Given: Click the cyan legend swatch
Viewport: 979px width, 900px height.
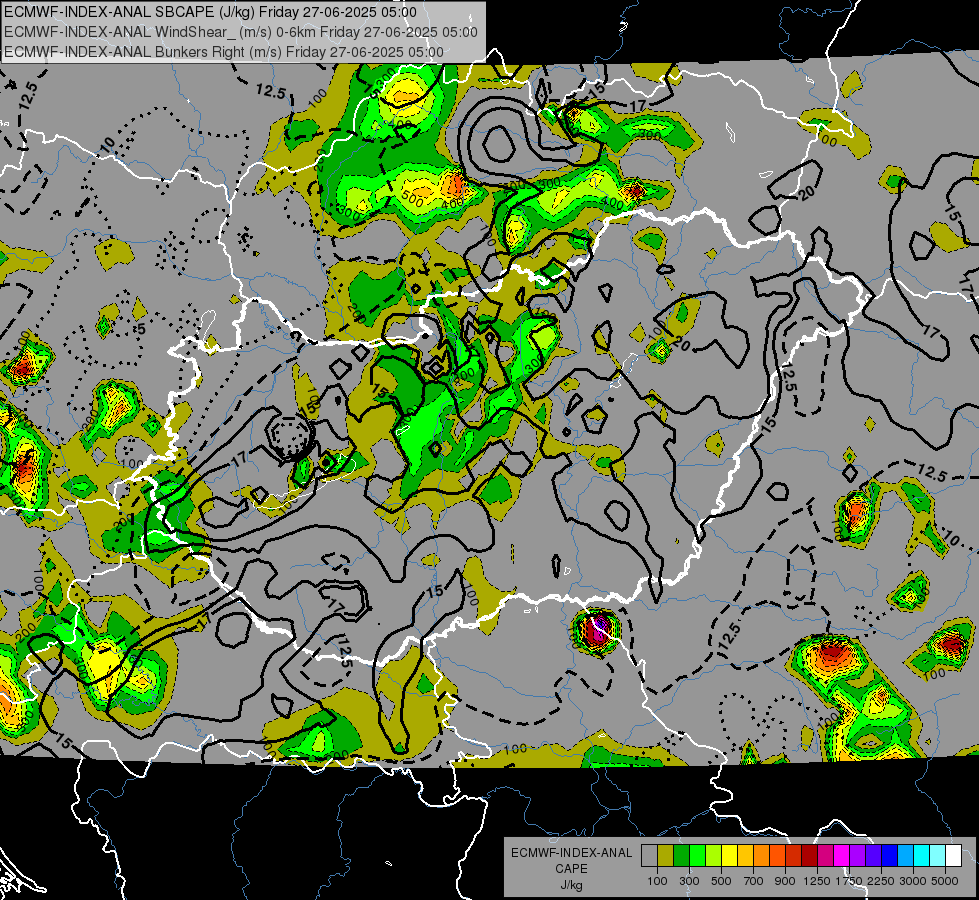Looking at the screenshot, I should tap(922, 856).
